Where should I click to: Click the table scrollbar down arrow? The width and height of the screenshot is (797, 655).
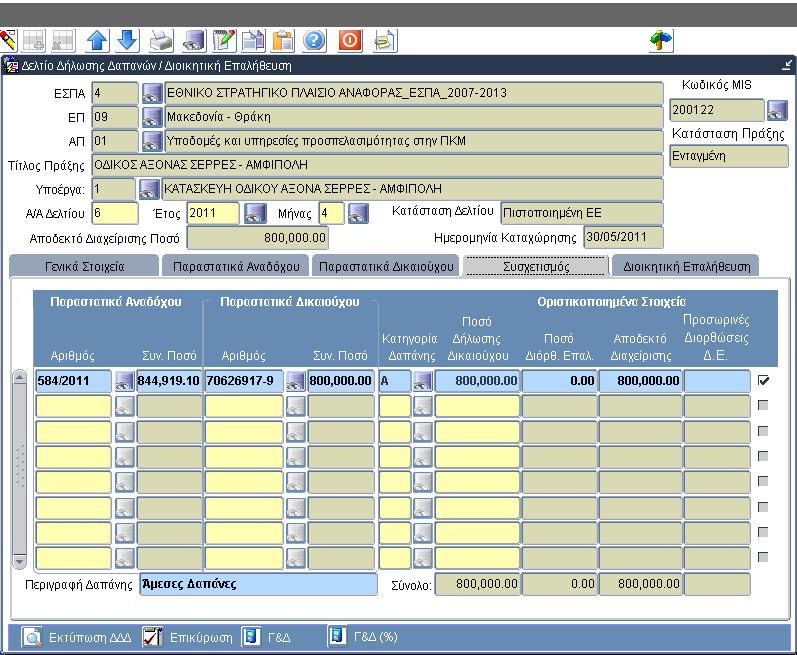click(x=19, y=562)
